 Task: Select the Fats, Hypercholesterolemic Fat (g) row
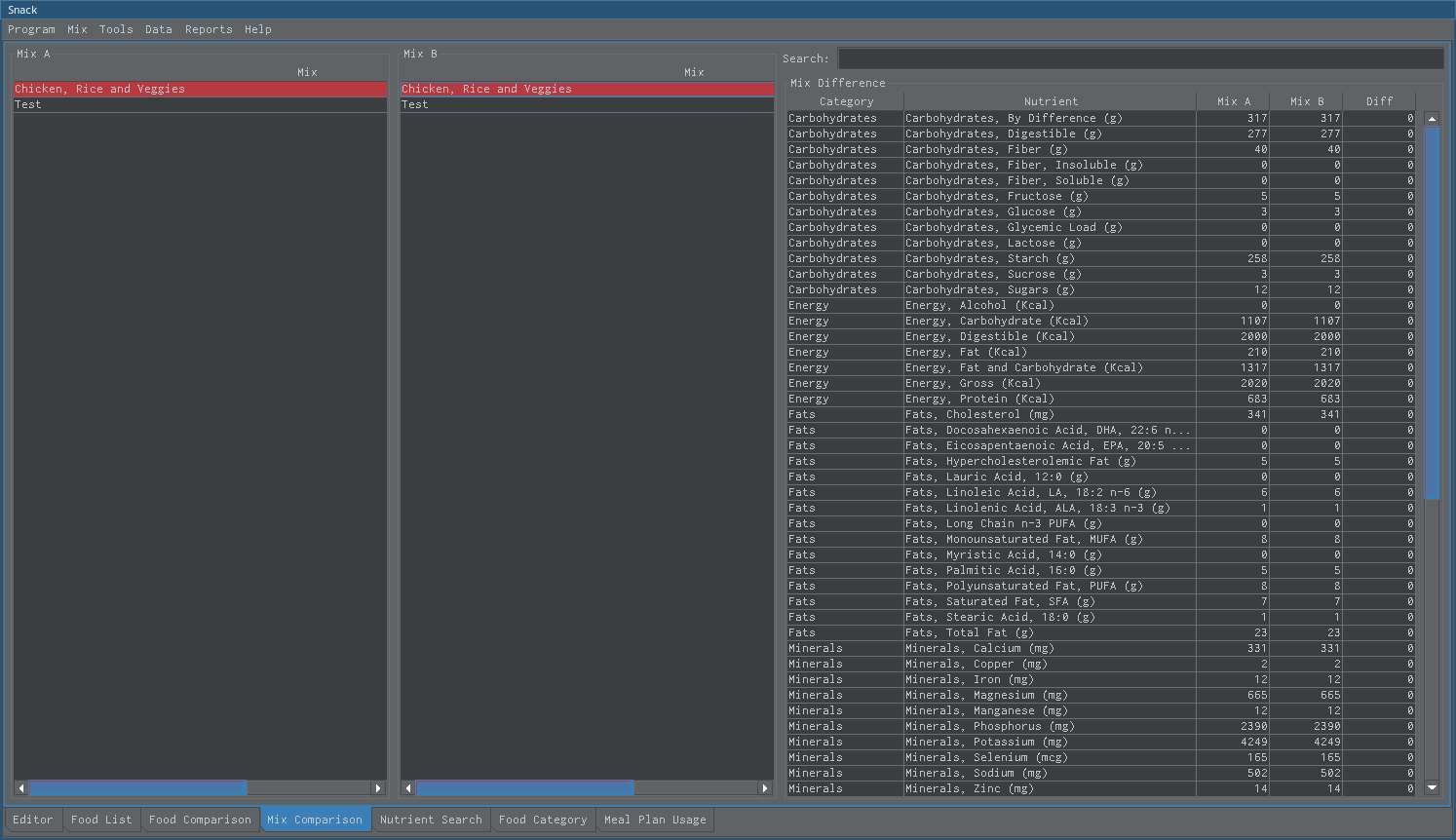coord(1101,461)
